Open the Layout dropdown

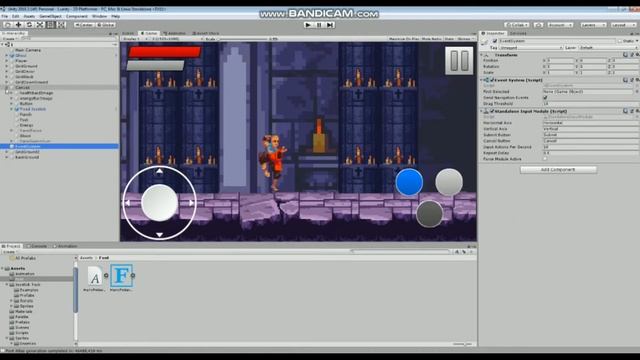click(x=623, y=25)
